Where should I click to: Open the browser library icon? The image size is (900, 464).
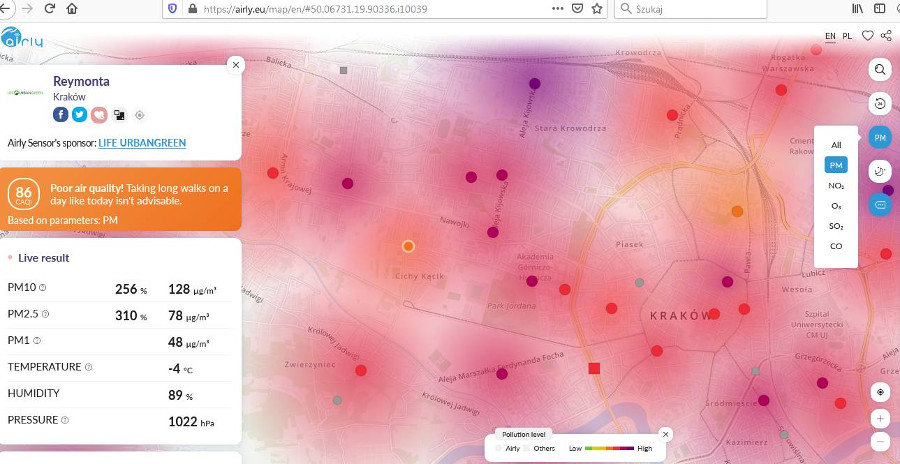click(x=858, y=9)
